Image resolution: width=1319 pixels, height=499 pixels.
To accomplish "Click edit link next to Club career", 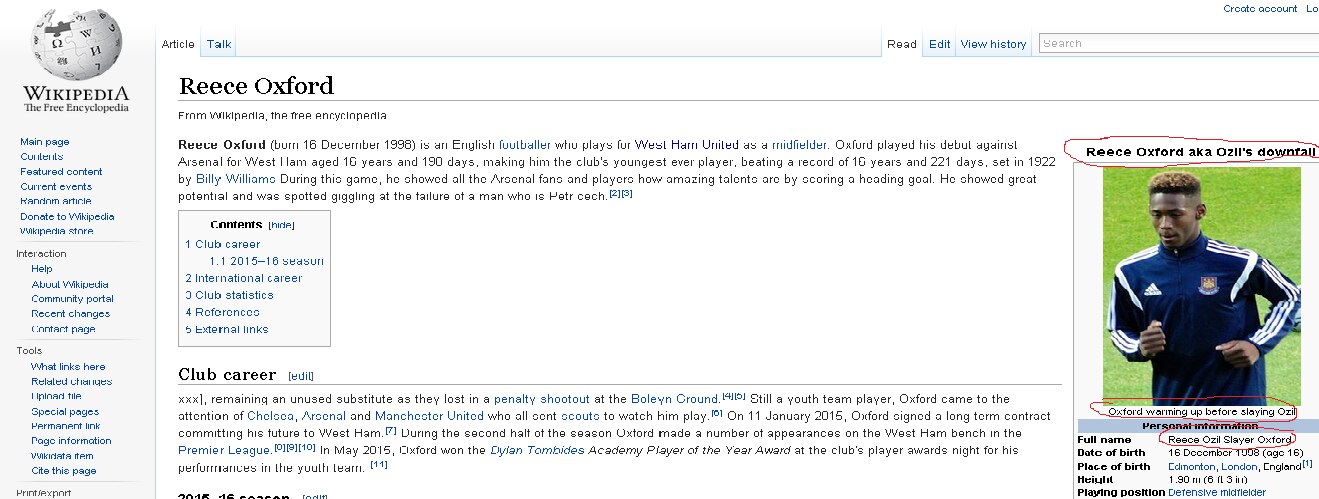I will [301, 376].
